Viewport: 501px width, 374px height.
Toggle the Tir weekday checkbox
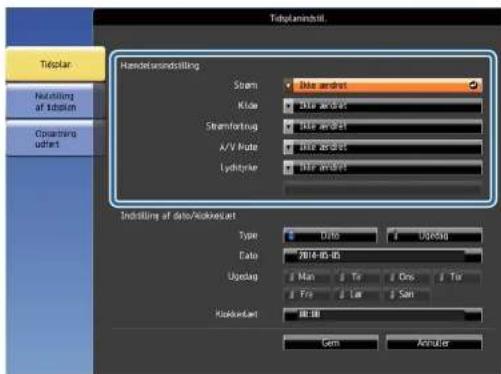click(356, 277)
